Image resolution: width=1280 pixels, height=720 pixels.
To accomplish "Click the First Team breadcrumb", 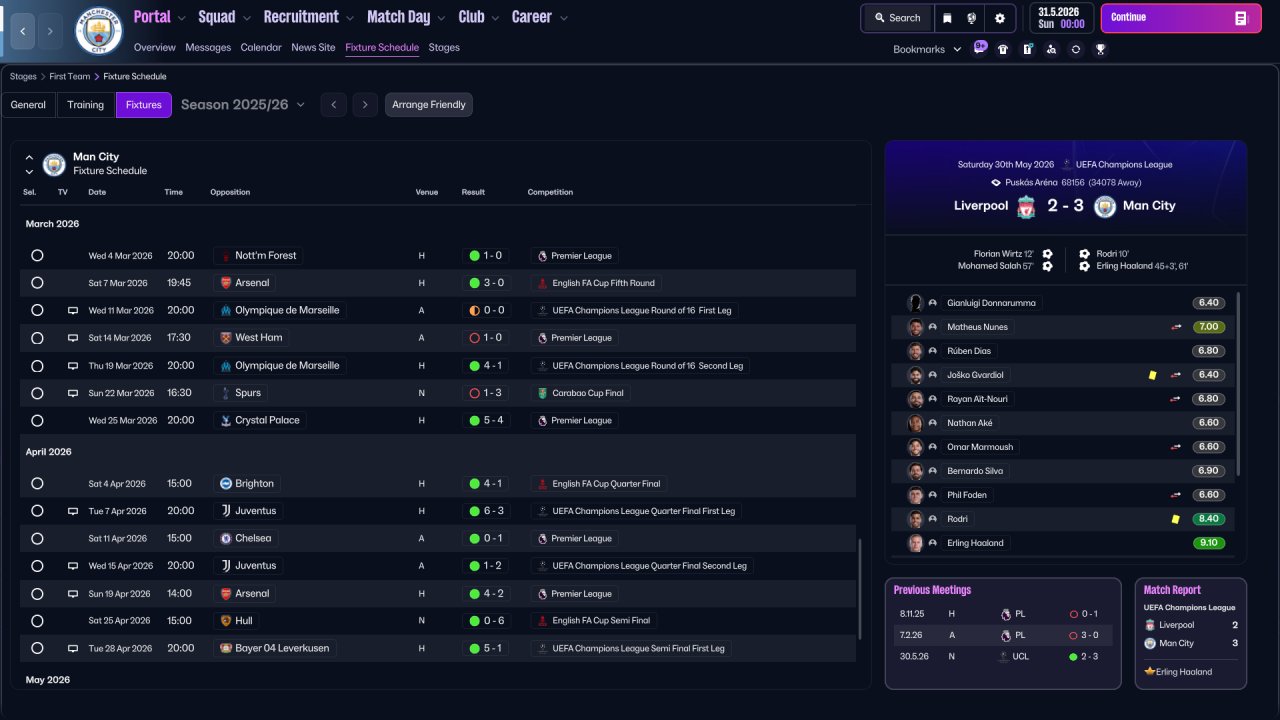I will click(x=70, y=76).
